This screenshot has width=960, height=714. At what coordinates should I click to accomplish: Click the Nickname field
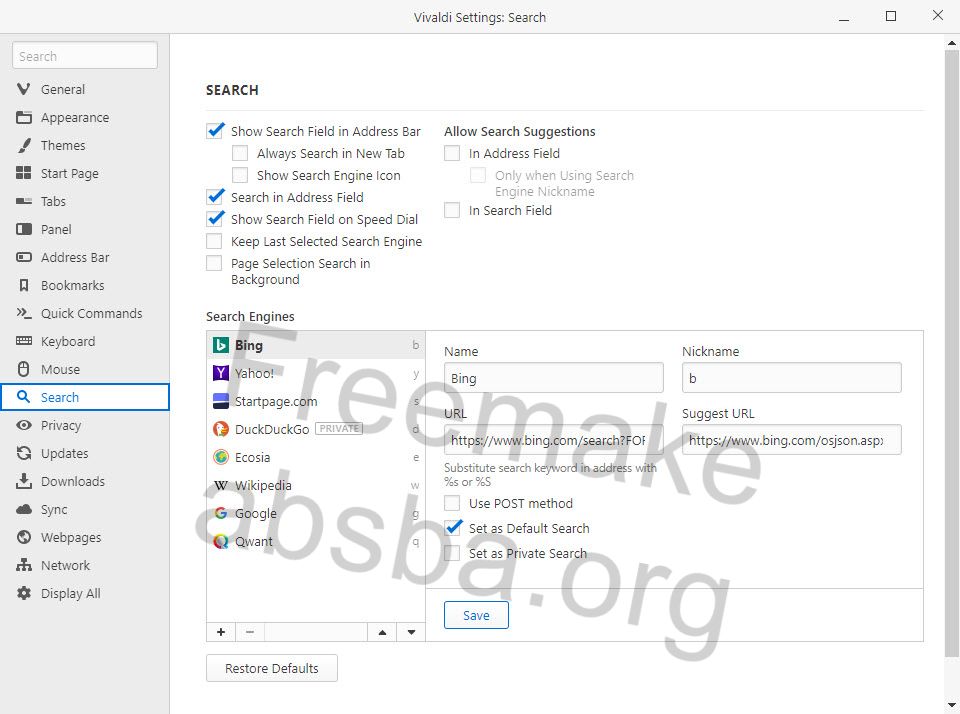tap(791, 378)
